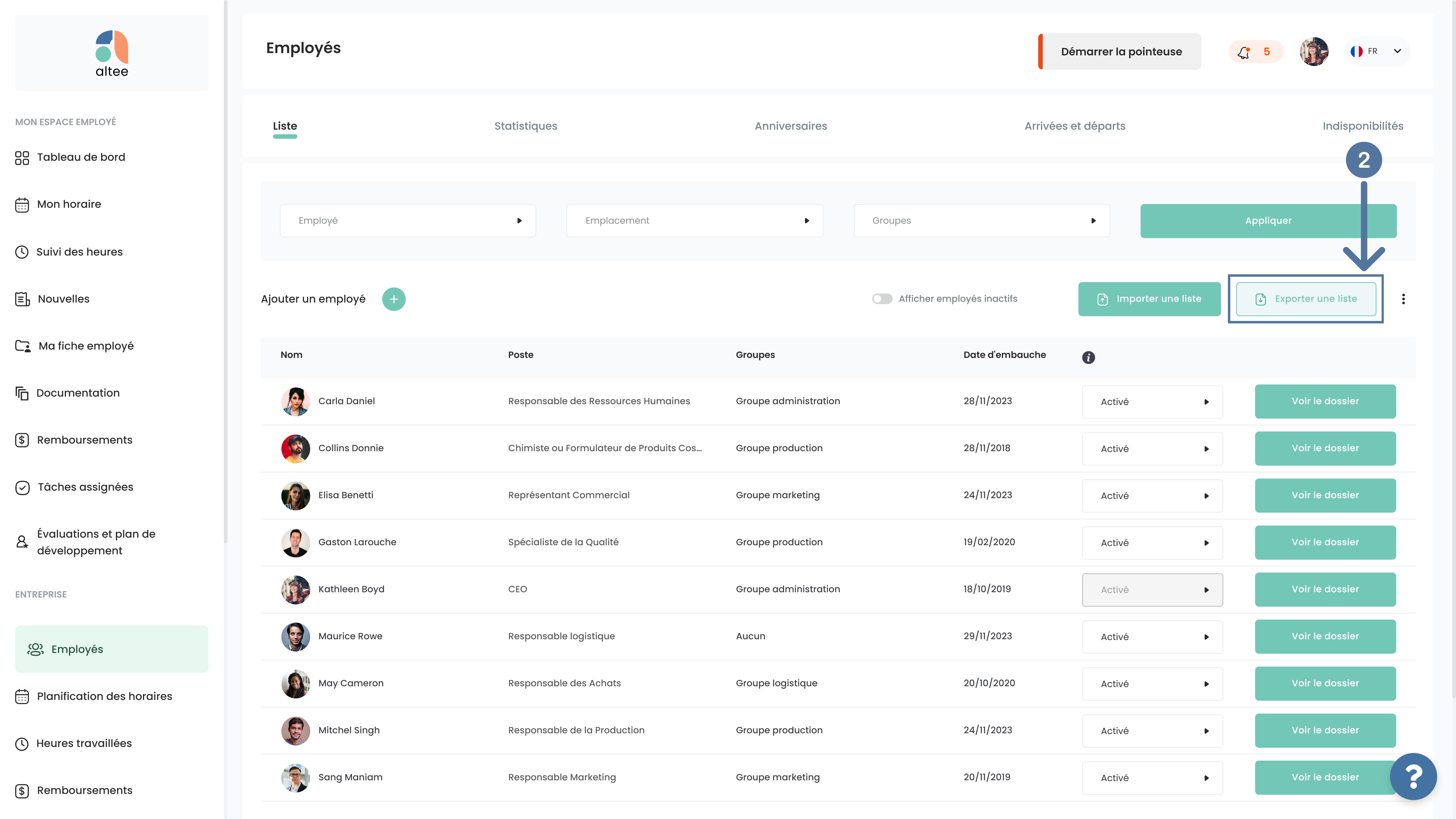This screenshot has width=1456, height=819.
Task: Open the Mon horaire calendar icon
Action: click(22, 205)
